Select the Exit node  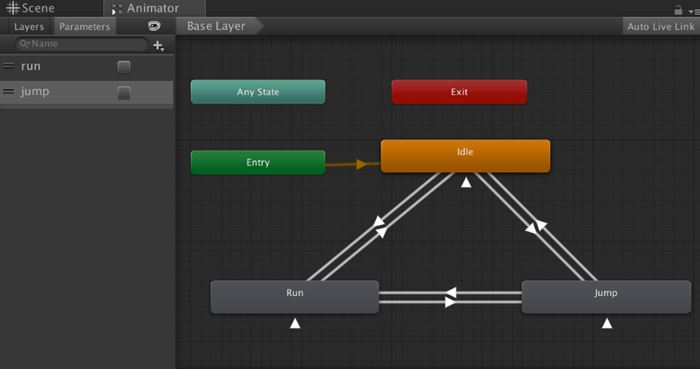pyautogui.click(x=459, y=92)
